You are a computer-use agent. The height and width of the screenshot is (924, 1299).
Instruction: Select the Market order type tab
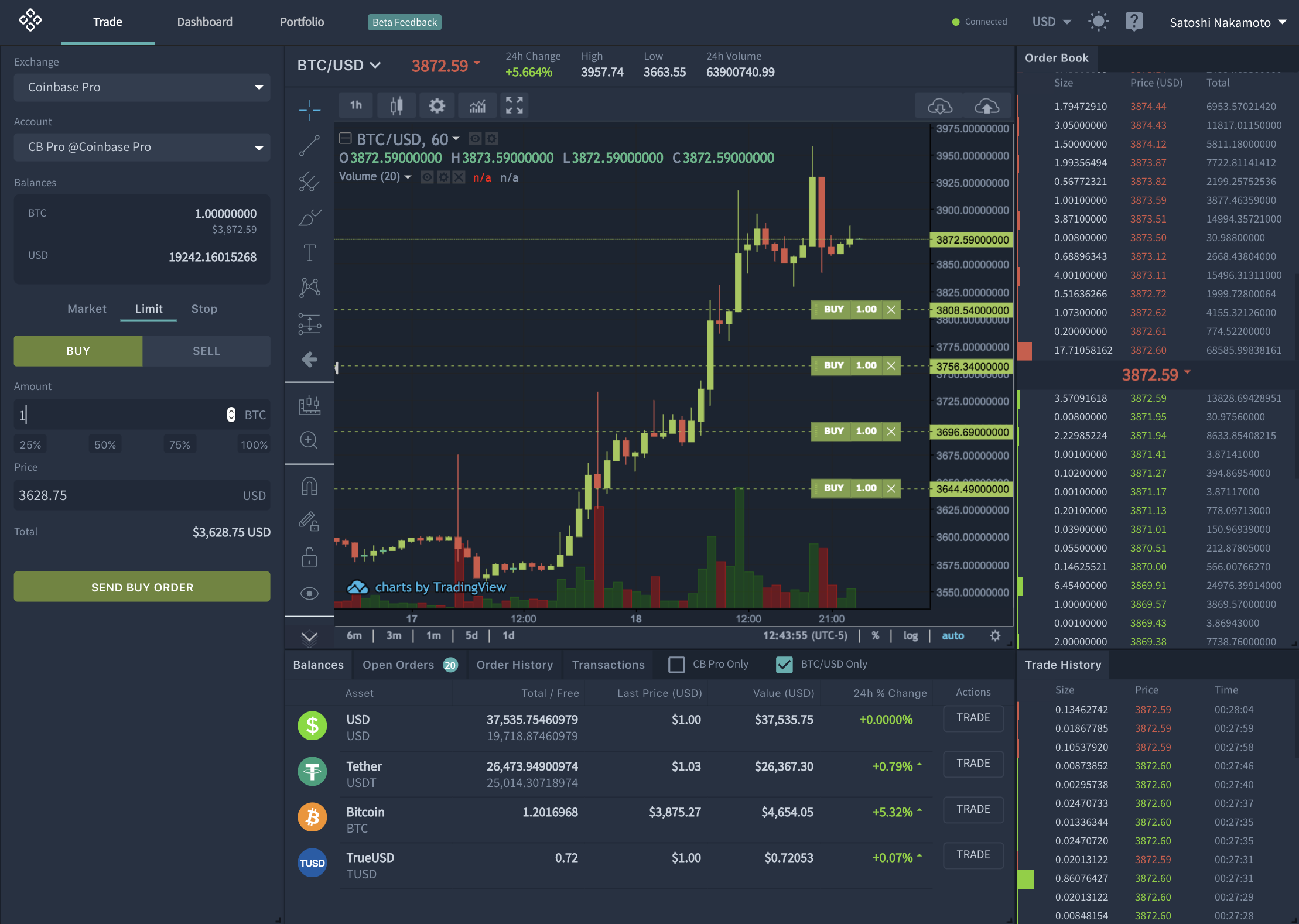[87, 309]
